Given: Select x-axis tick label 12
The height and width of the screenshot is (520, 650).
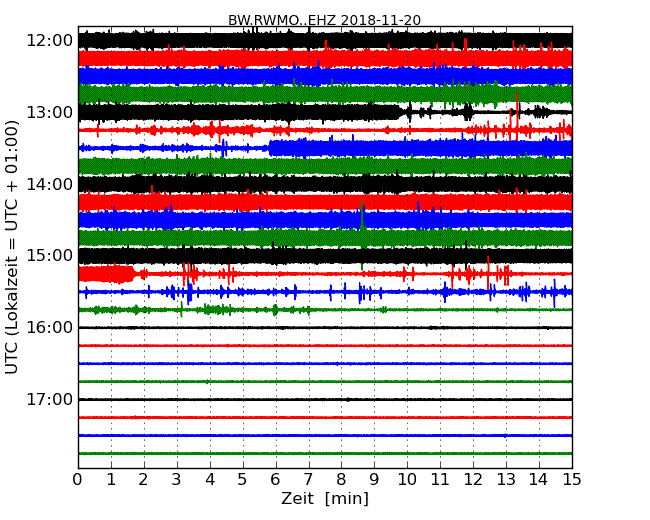Looking at the screenshot, I should click(x=473, y=480).
